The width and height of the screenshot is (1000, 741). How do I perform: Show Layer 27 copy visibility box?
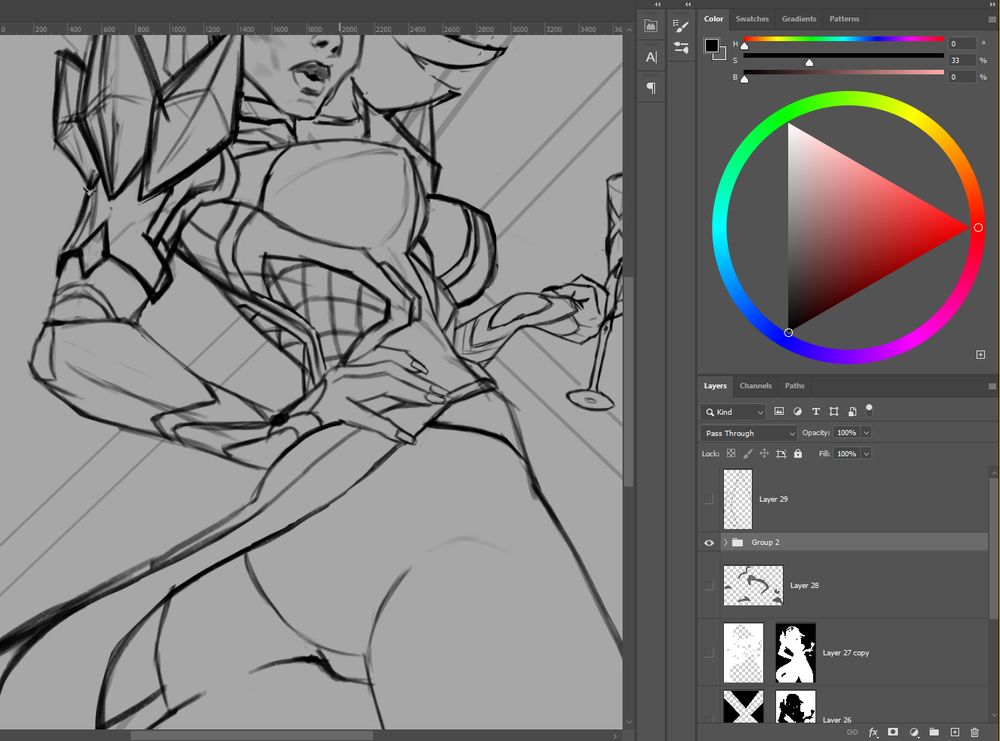coord(709,652)
